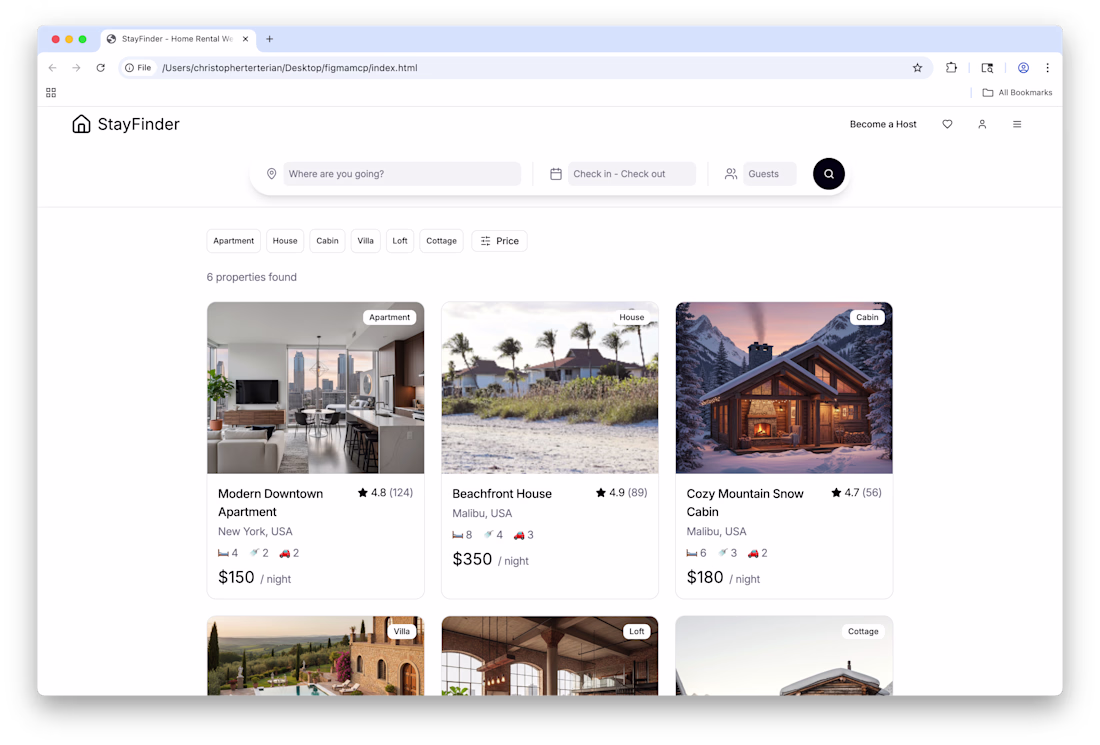Click Become a Host link

click(x=883, y=124)
